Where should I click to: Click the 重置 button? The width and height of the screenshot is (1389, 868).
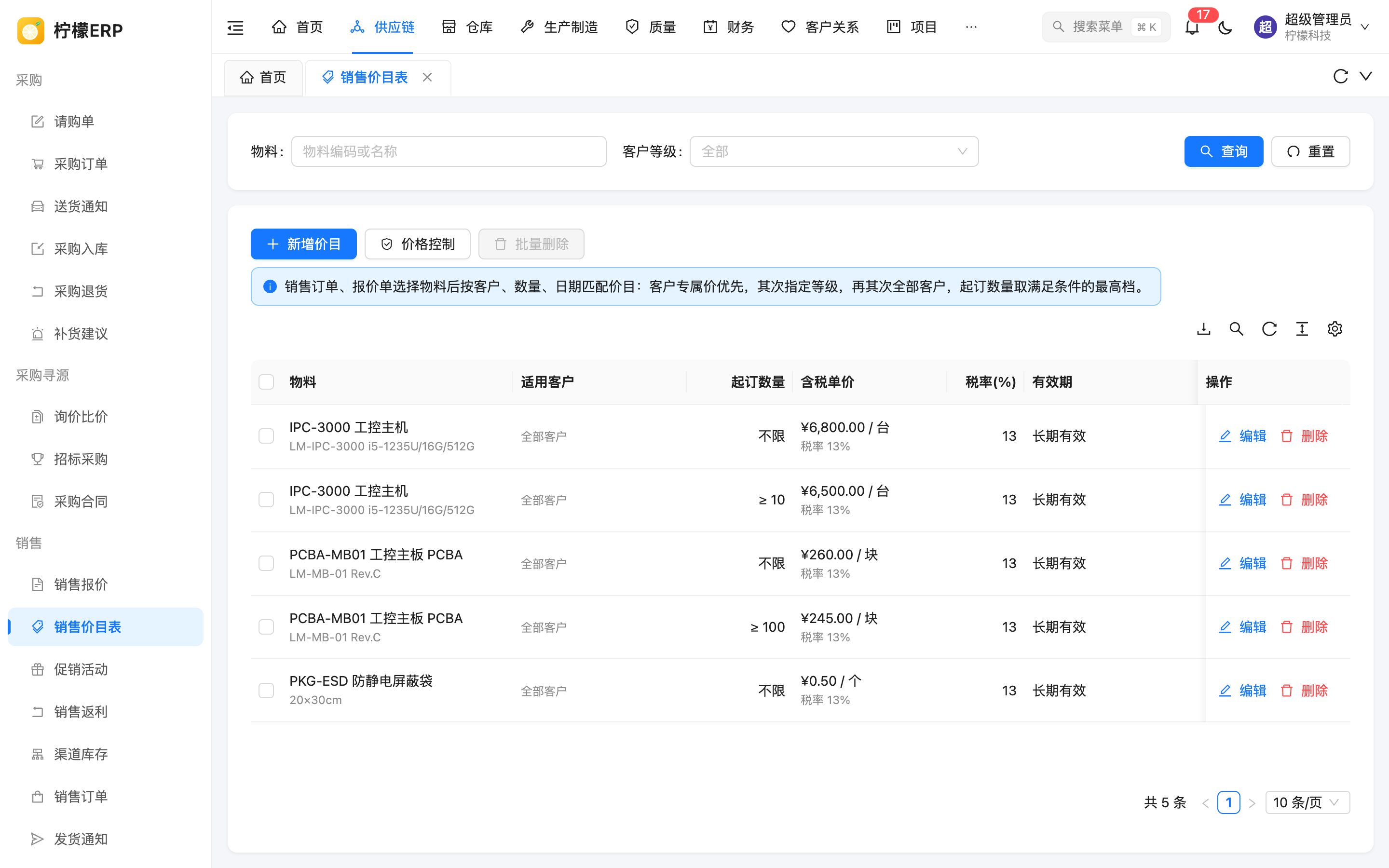(1310, 151)
